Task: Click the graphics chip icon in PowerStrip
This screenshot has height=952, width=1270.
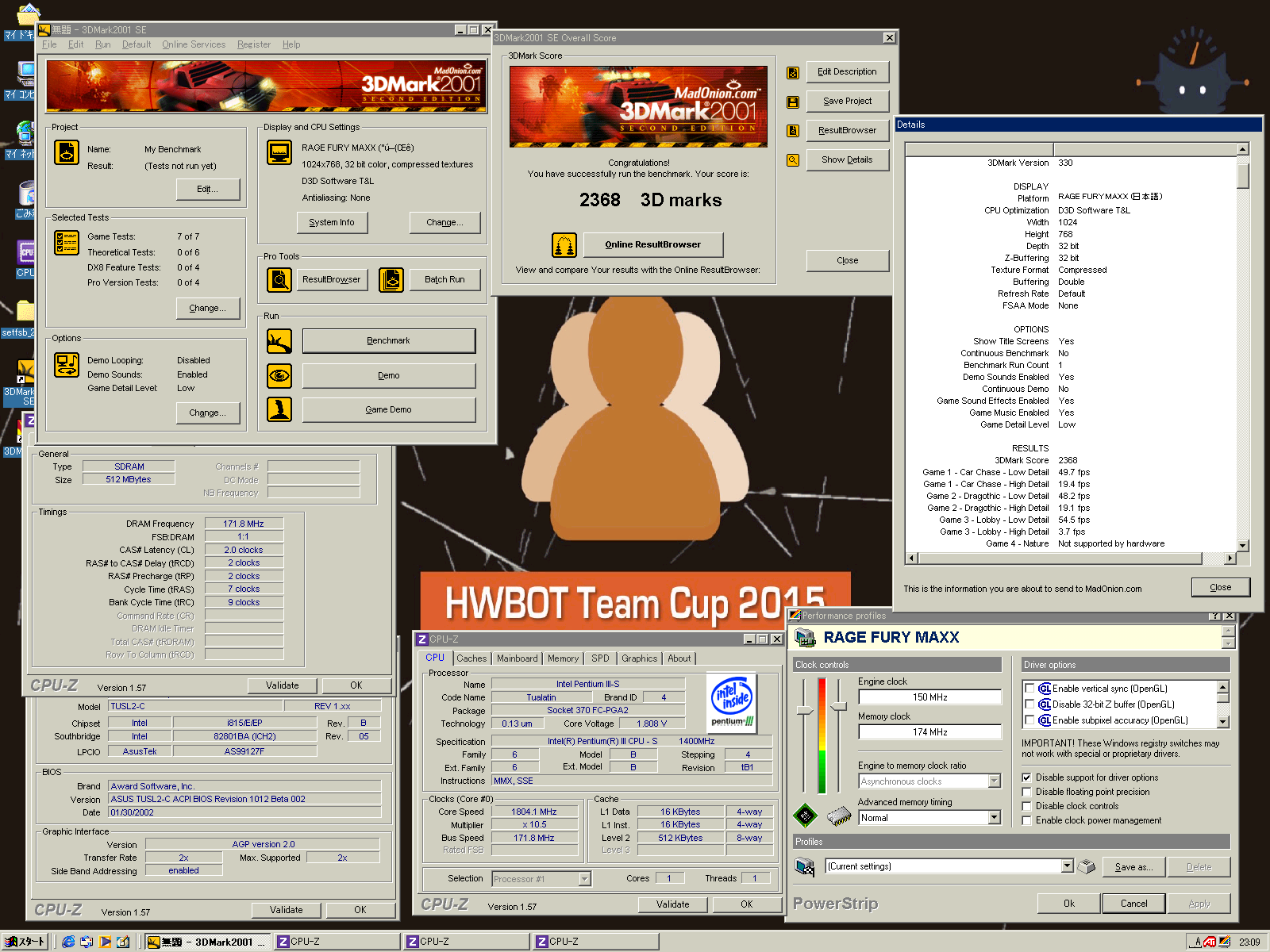Action: pyautogui.click(x=806, y=815)
